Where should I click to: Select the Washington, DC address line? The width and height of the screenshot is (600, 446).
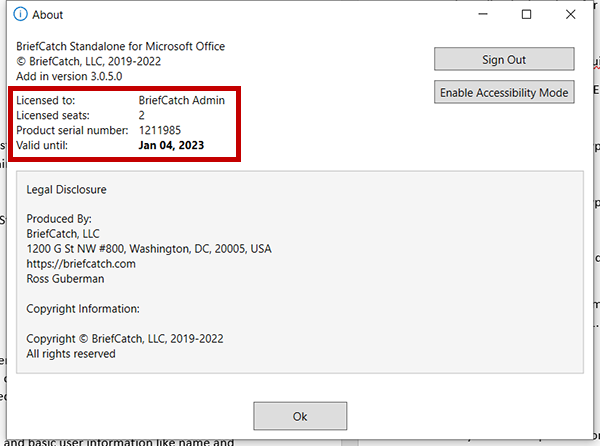click(x=149, y=249)
